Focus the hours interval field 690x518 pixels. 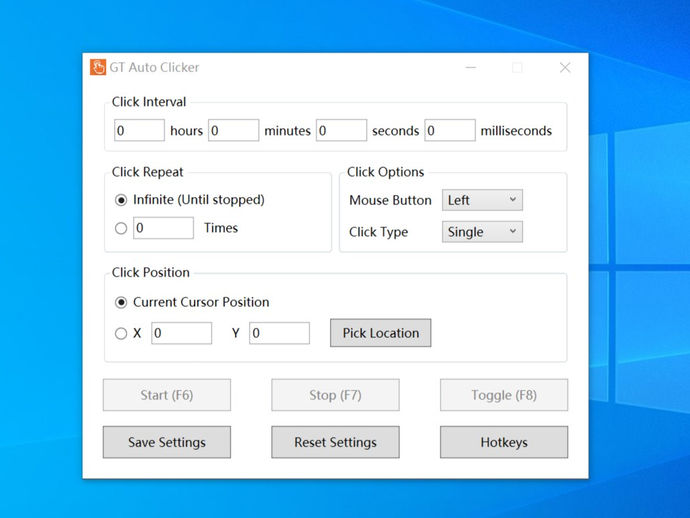tap(139, 130)
